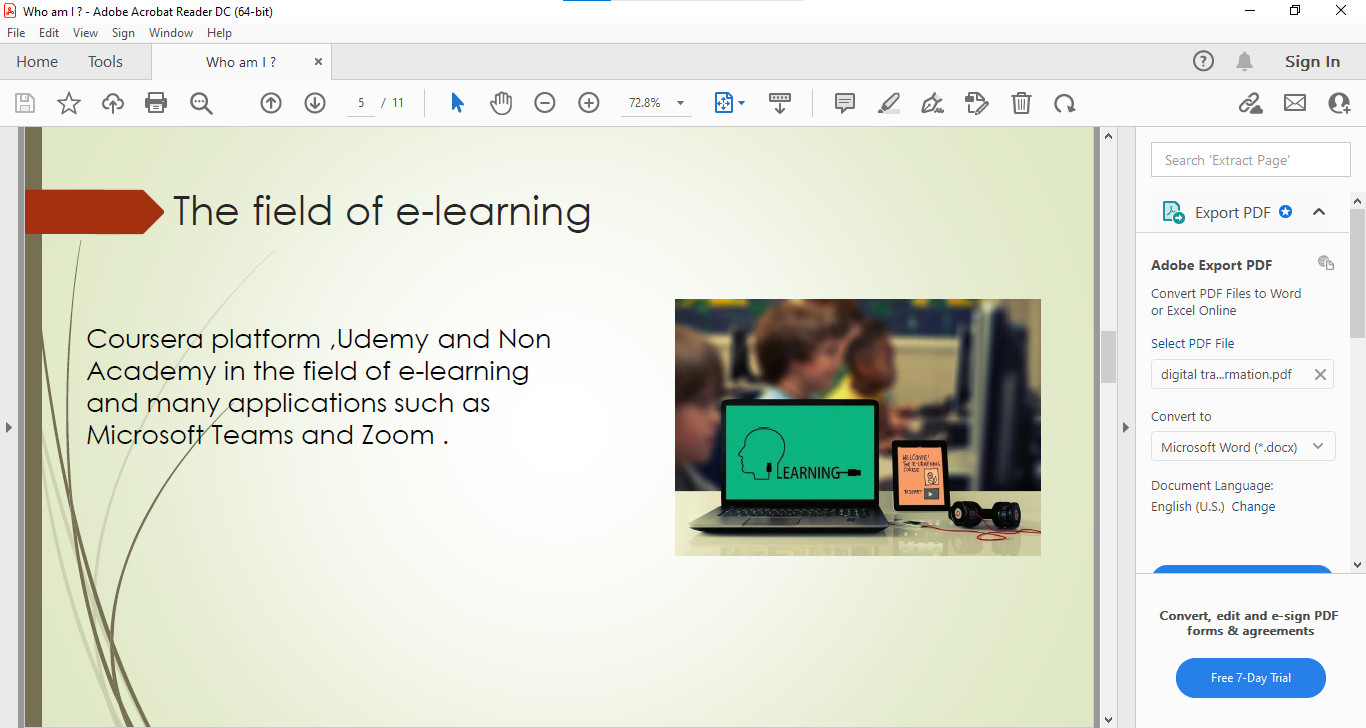
Task: Open the Add Sticky Note comment tool
Action: point(844,102)
